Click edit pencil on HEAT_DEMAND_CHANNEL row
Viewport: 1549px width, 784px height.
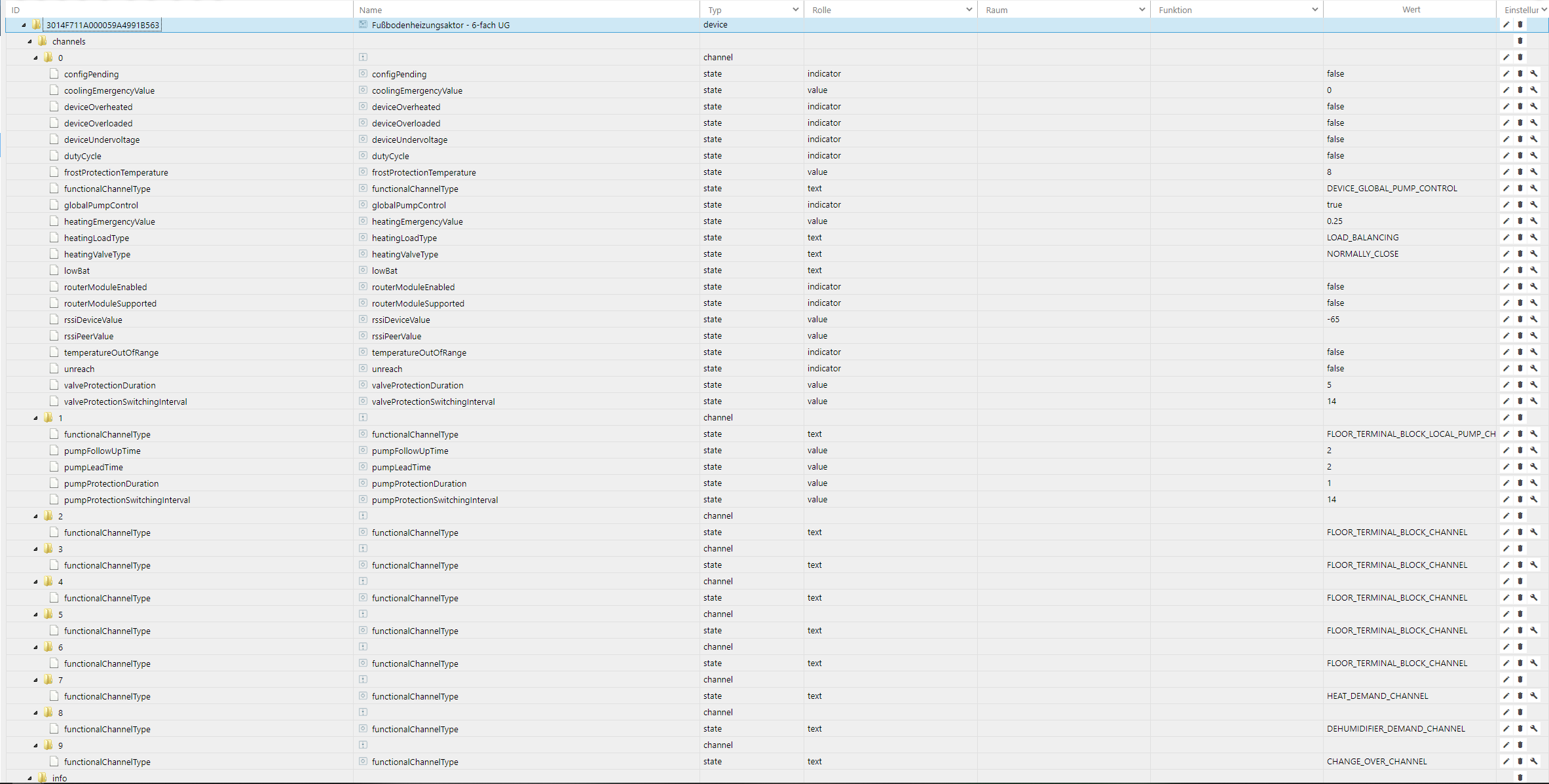pos(1506,696)
